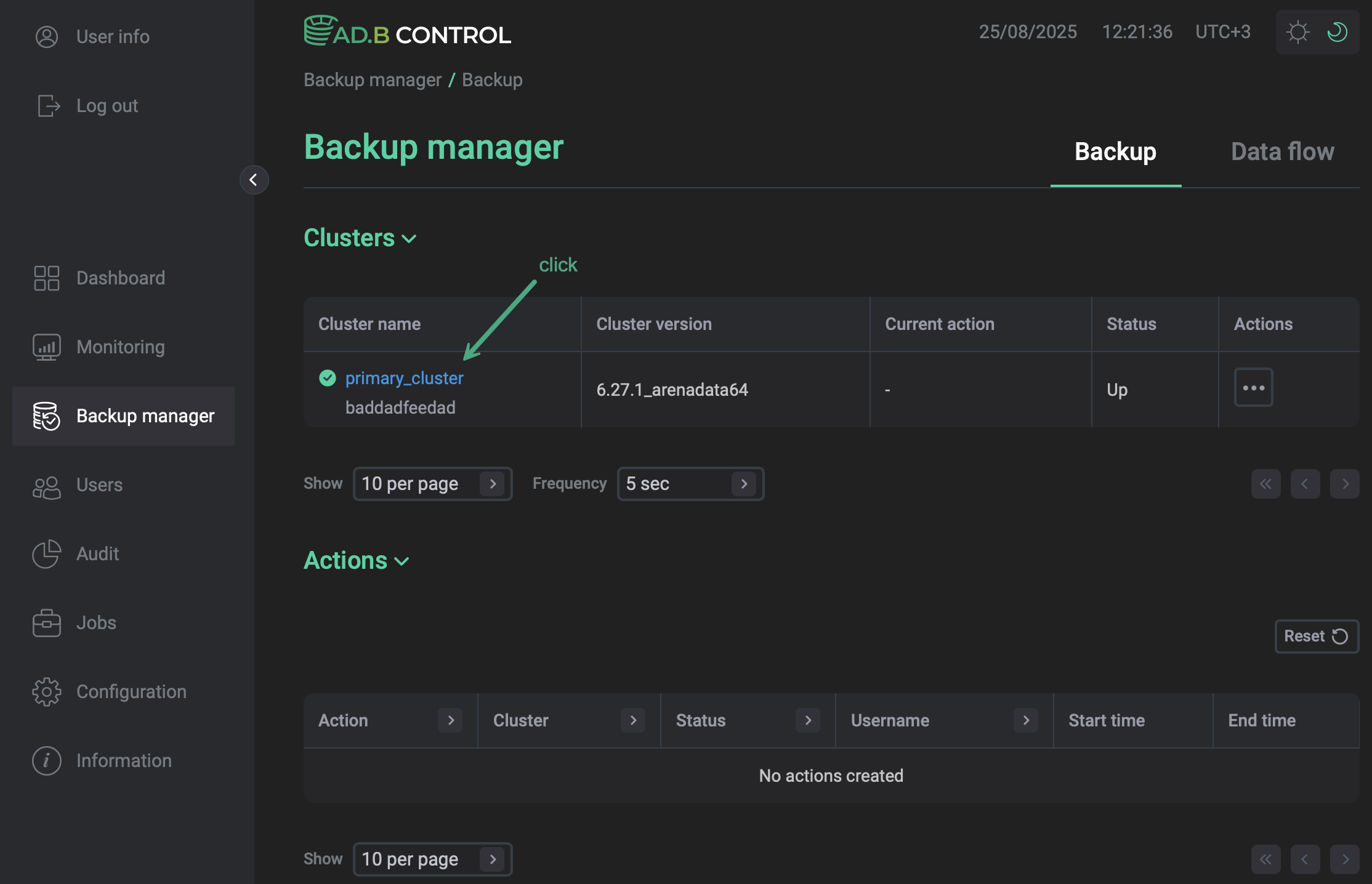Open the Dashboard sidebar section

pos(46,278)
